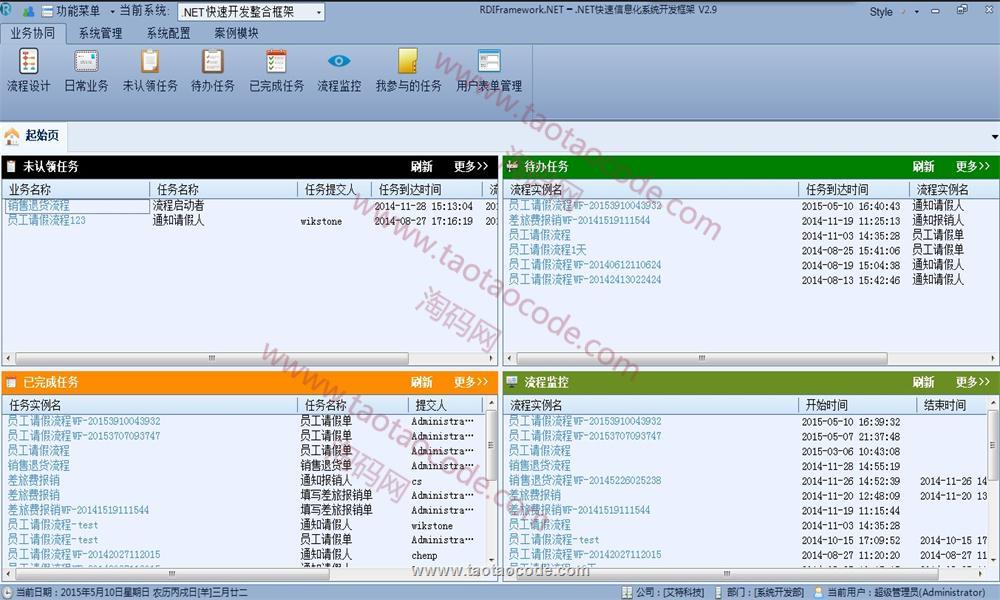Click the 日常业务 daily business icon

[86, 70]
